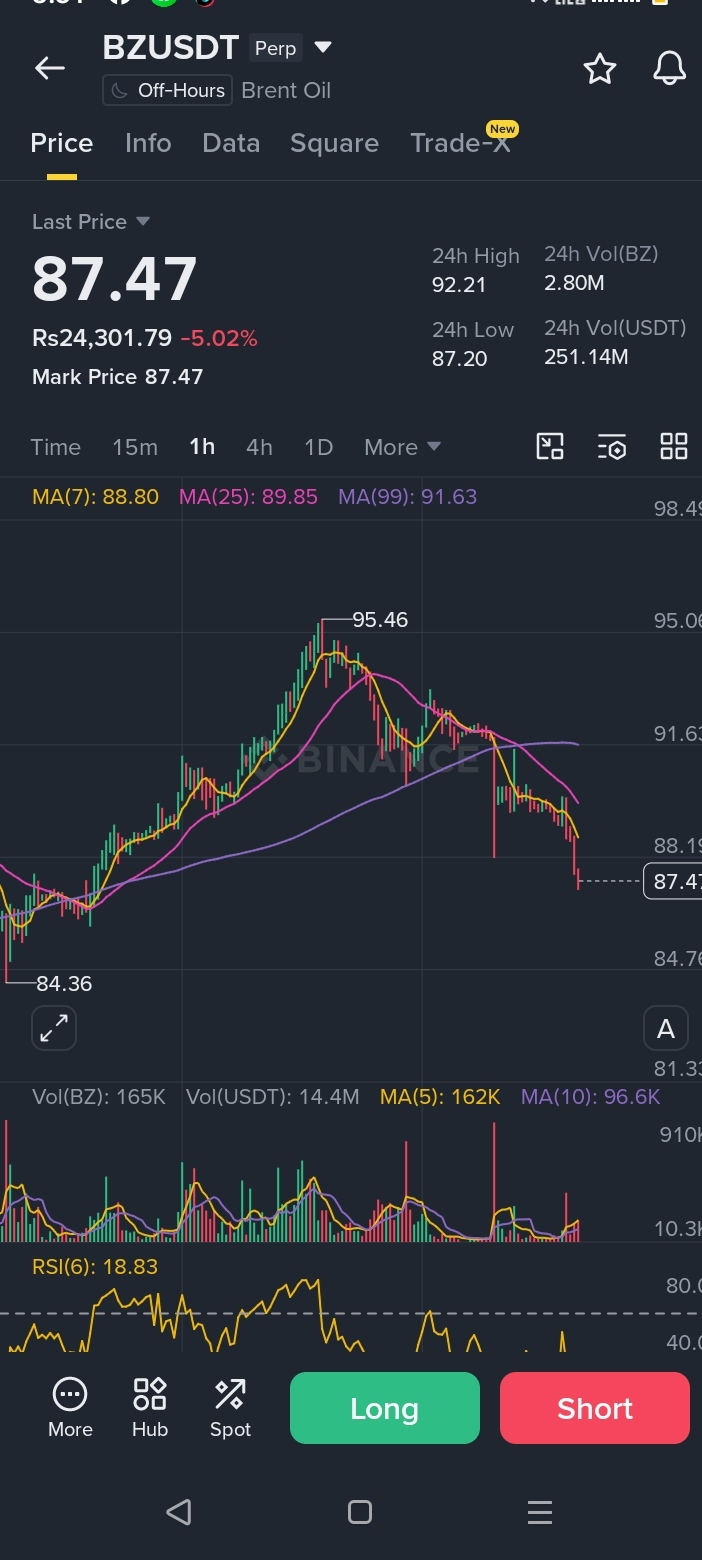Switch to the Info tab
Screen dimensions: 702x1560
click(x=148, y=143)
